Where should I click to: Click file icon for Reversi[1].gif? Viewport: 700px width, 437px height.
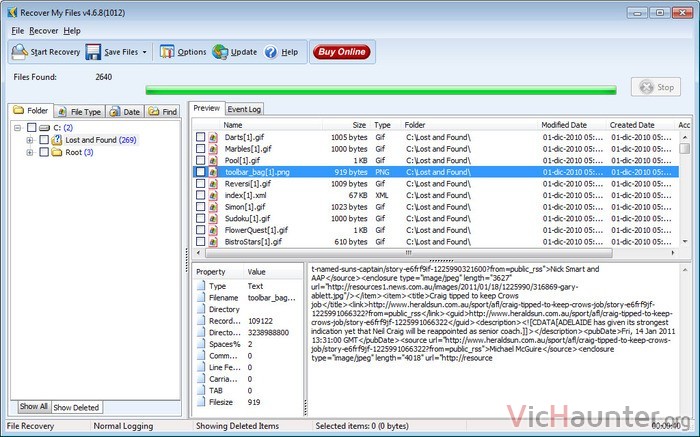point(213,183)
